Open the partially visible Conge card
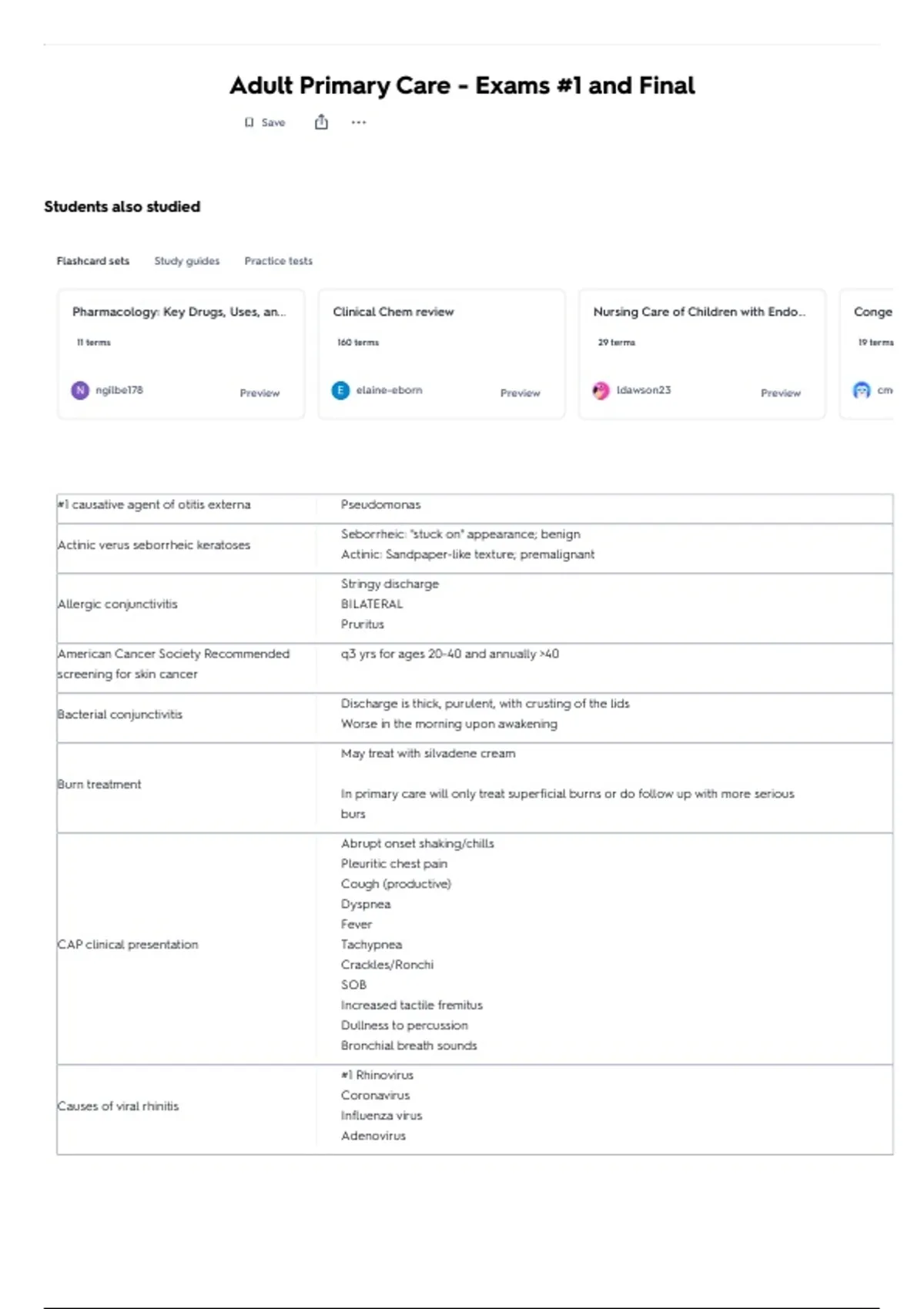This screenshot has height=1309, width=924. coord(866,354)
